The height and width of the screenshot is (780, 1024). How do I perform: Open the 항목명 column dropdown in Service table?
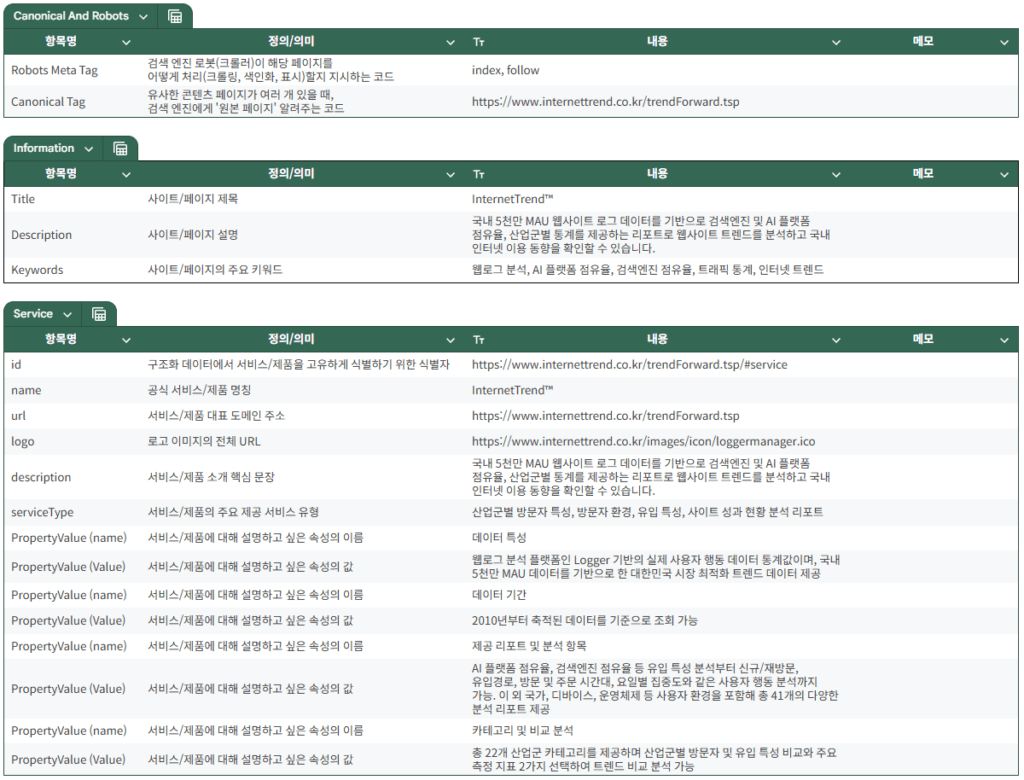[x=126, y=339]
